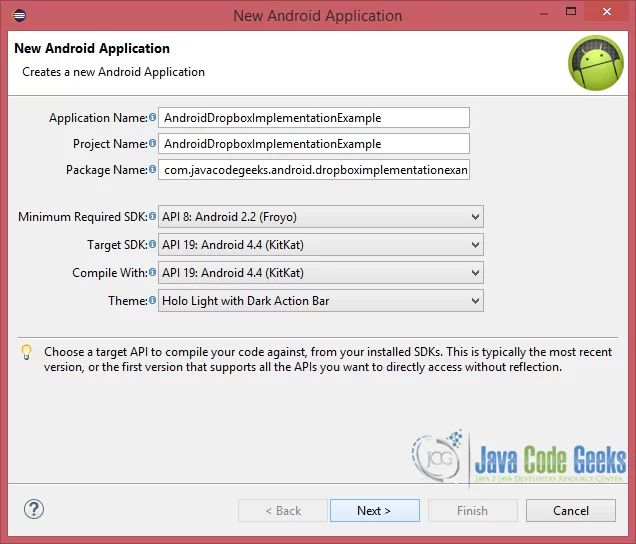
Task: Click the disabled Back button
Action: point(283,510)
